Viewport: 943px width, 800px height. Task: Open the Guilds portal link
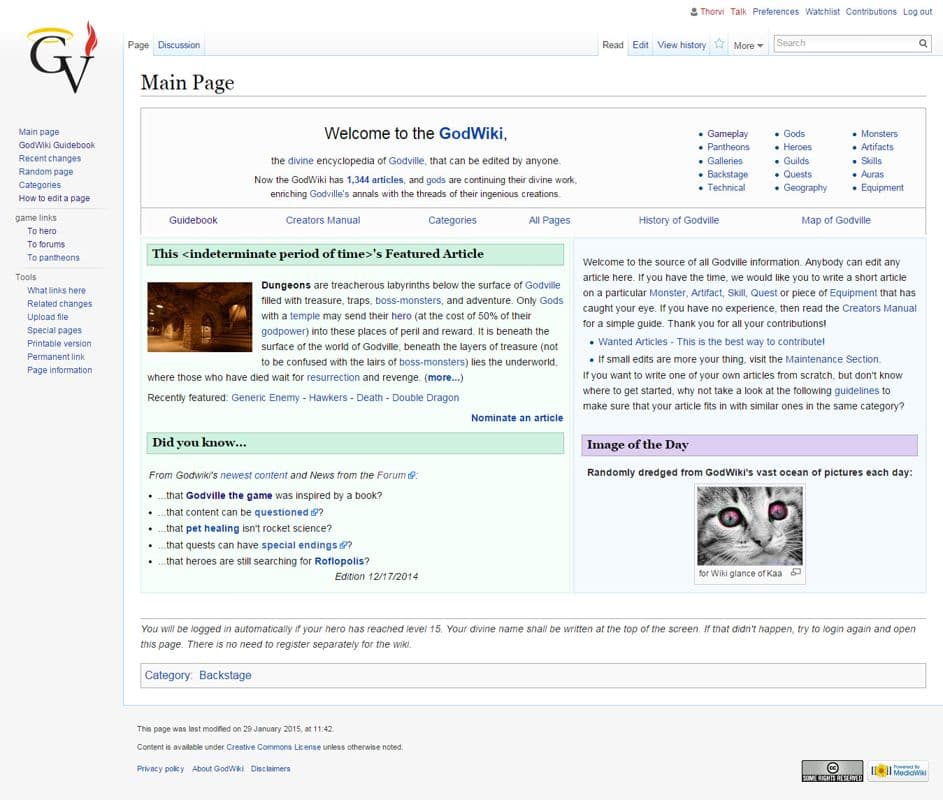point(796,161)
